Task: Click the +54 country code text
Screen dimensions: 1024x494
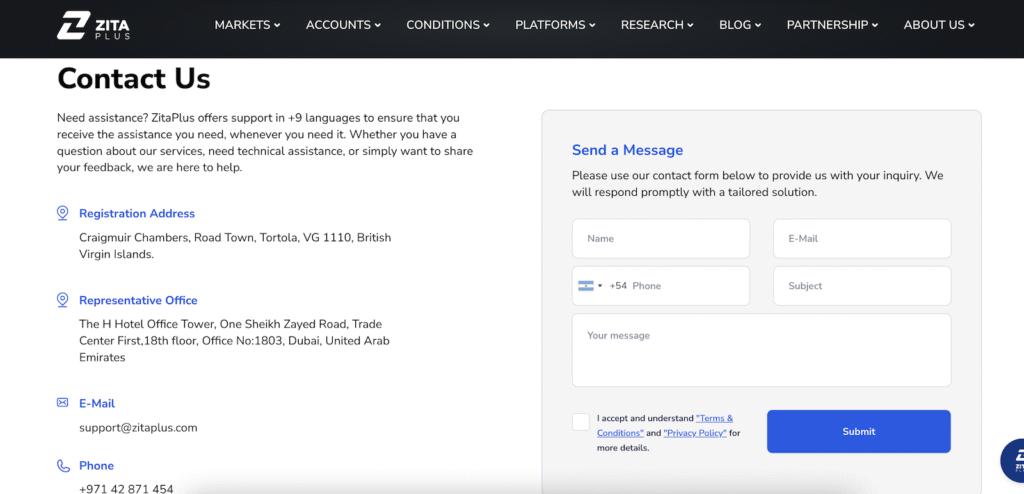Action: click(618, 286)
